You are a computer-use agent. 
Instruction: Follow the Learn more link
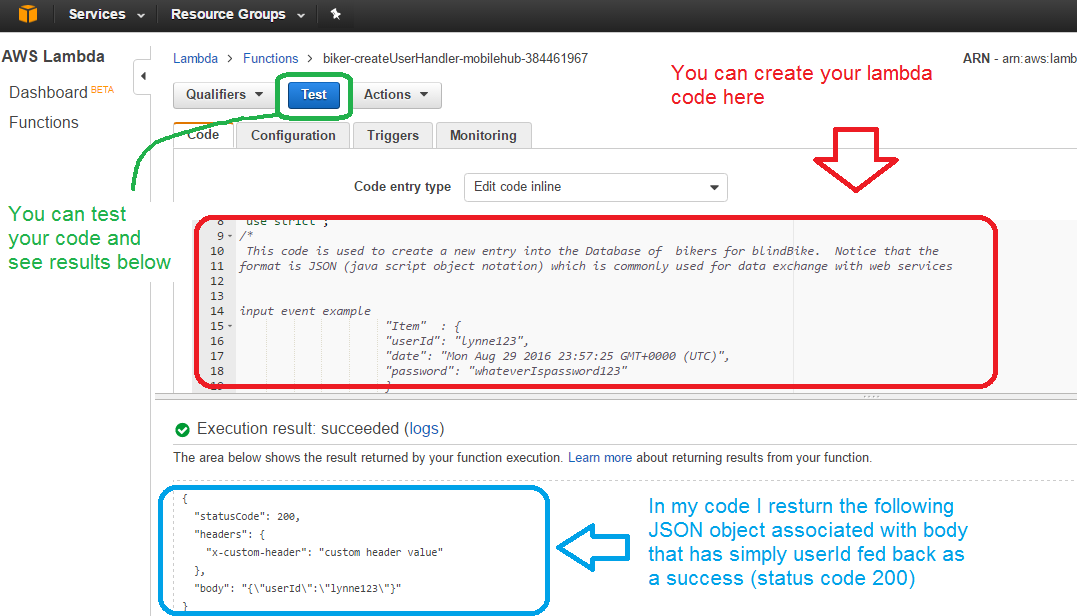point(599,458)
